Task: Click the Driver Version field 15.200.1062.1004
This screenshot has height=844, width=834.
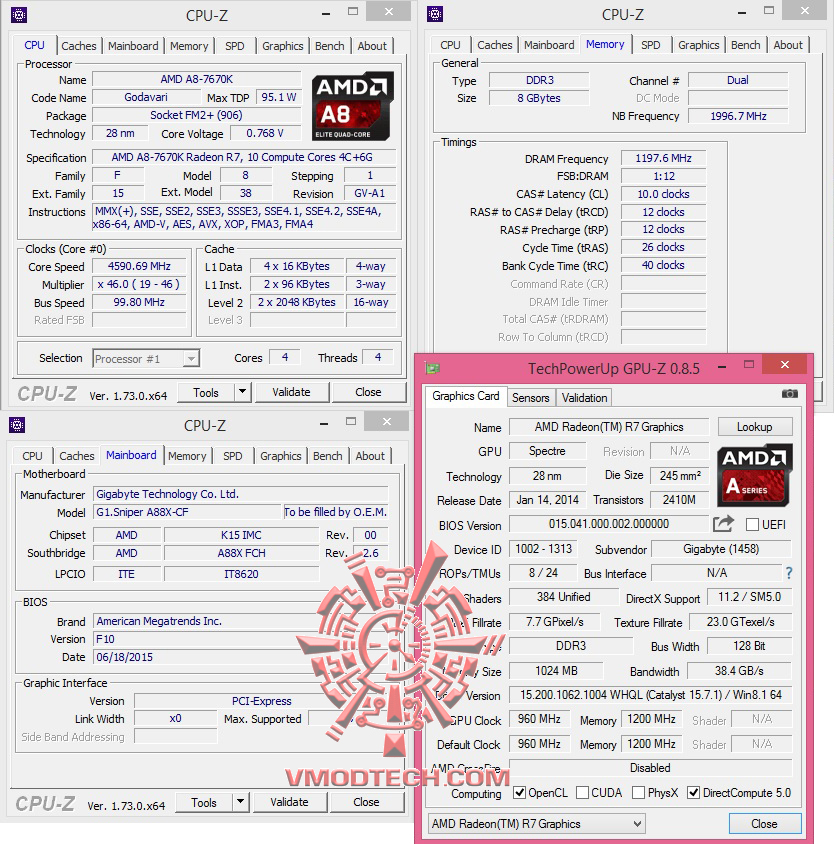Action: coord(650,695)
